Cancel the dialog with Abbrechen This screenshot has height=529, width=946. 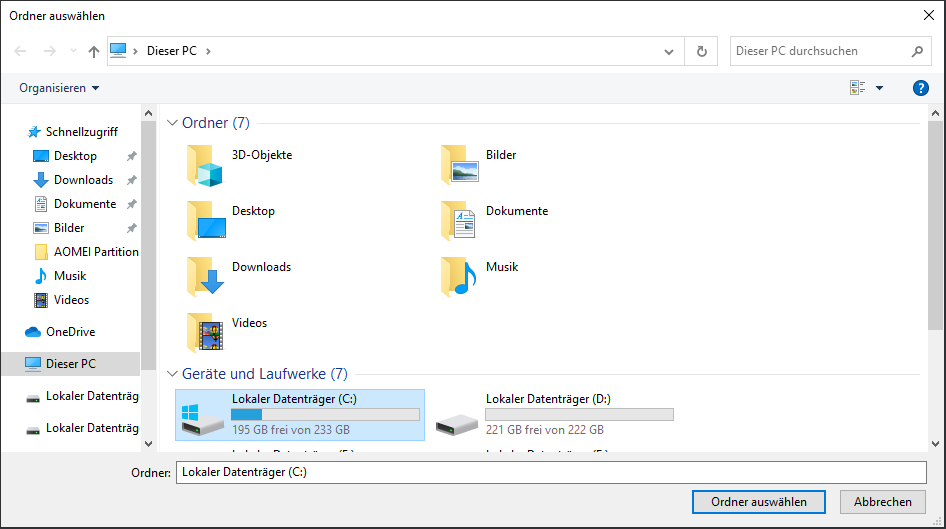883,502
